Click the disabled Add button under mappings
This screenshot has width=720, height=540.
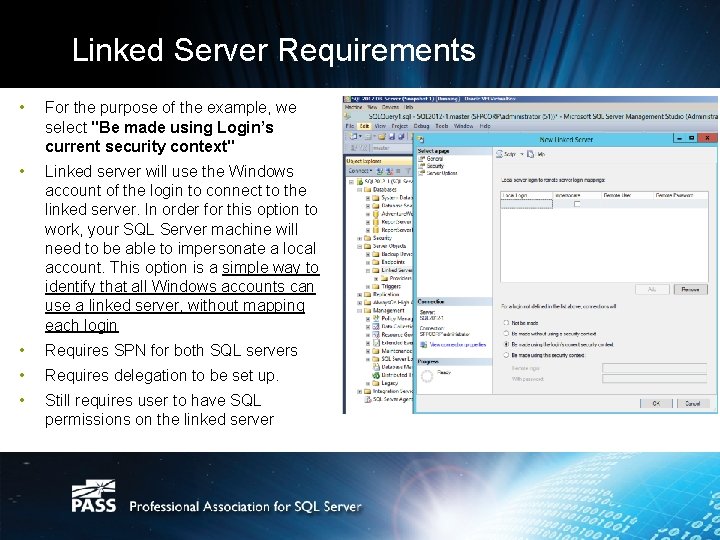click(x=652, y=289)
